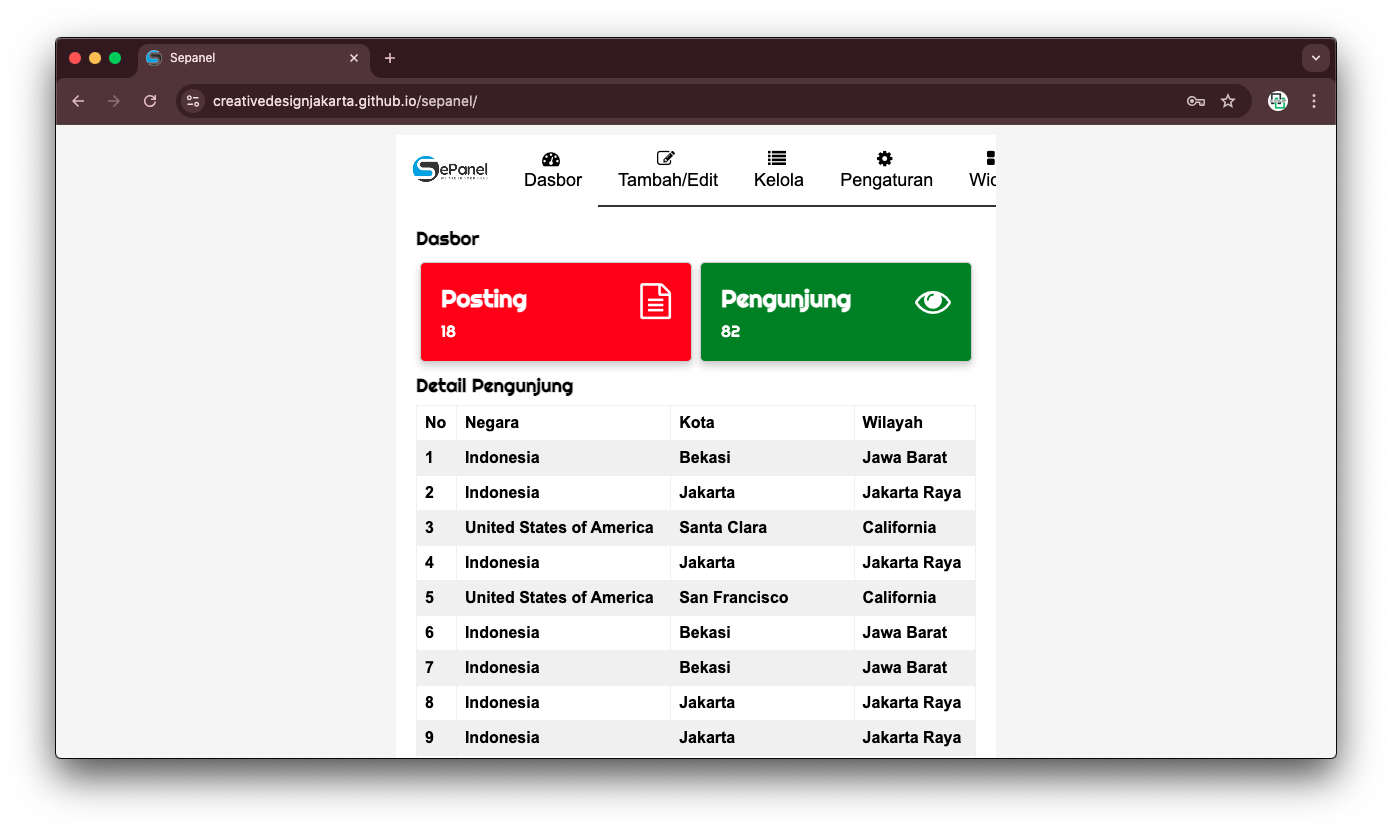This screenshot has height=832, width=1392.
Task: Open saved passwords key icon
Action: pos(1196,101)
